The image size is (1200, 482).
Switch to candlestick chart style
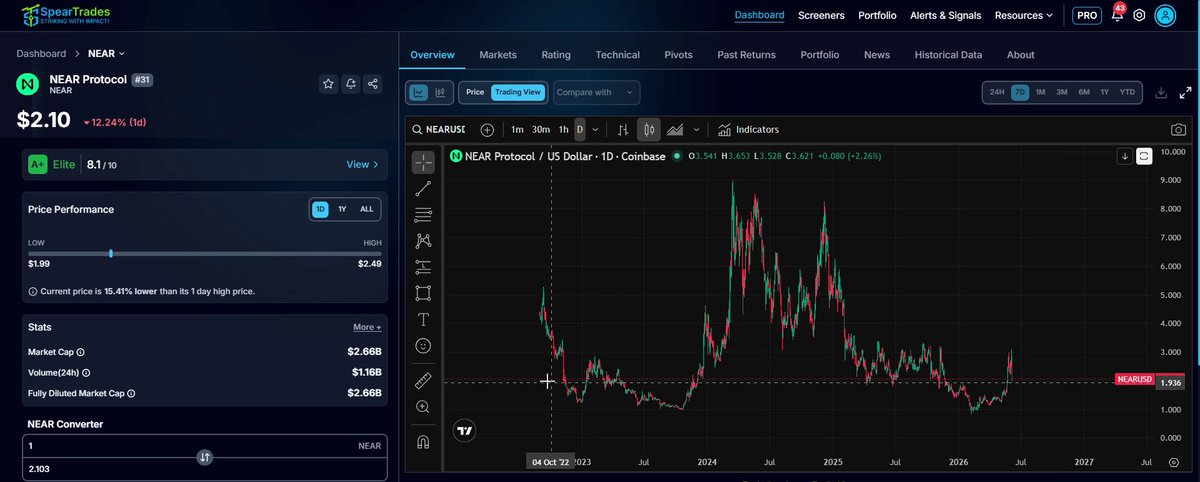coord(649,129)
